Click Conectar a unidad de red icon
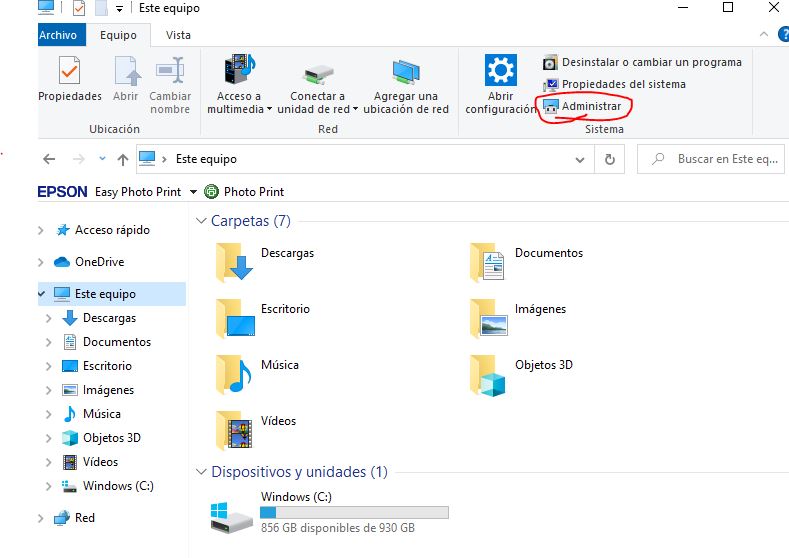 click(318, 74)
